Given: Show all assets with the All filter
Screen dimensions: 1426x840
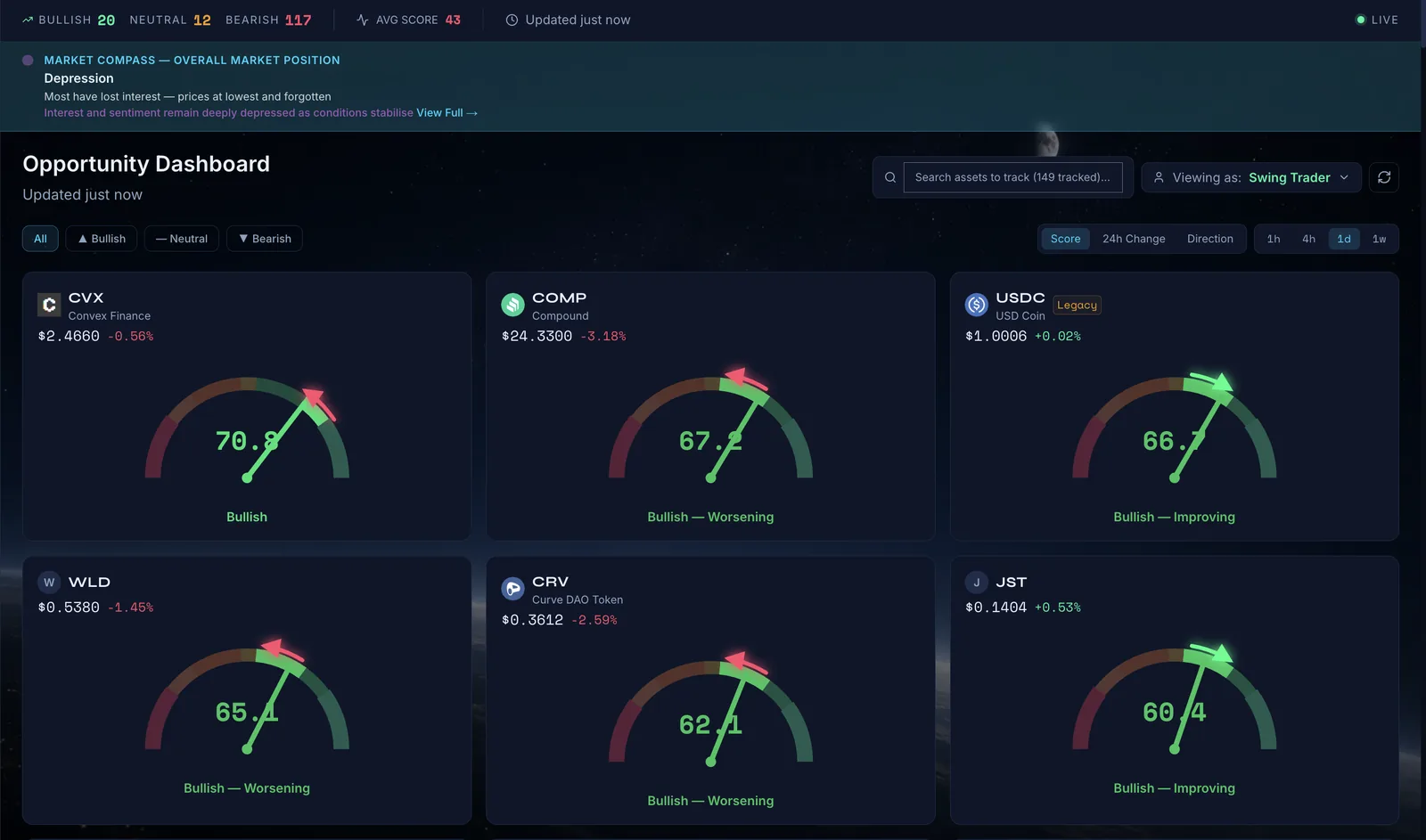Looking at the screenshot, I should click(40, 239).
